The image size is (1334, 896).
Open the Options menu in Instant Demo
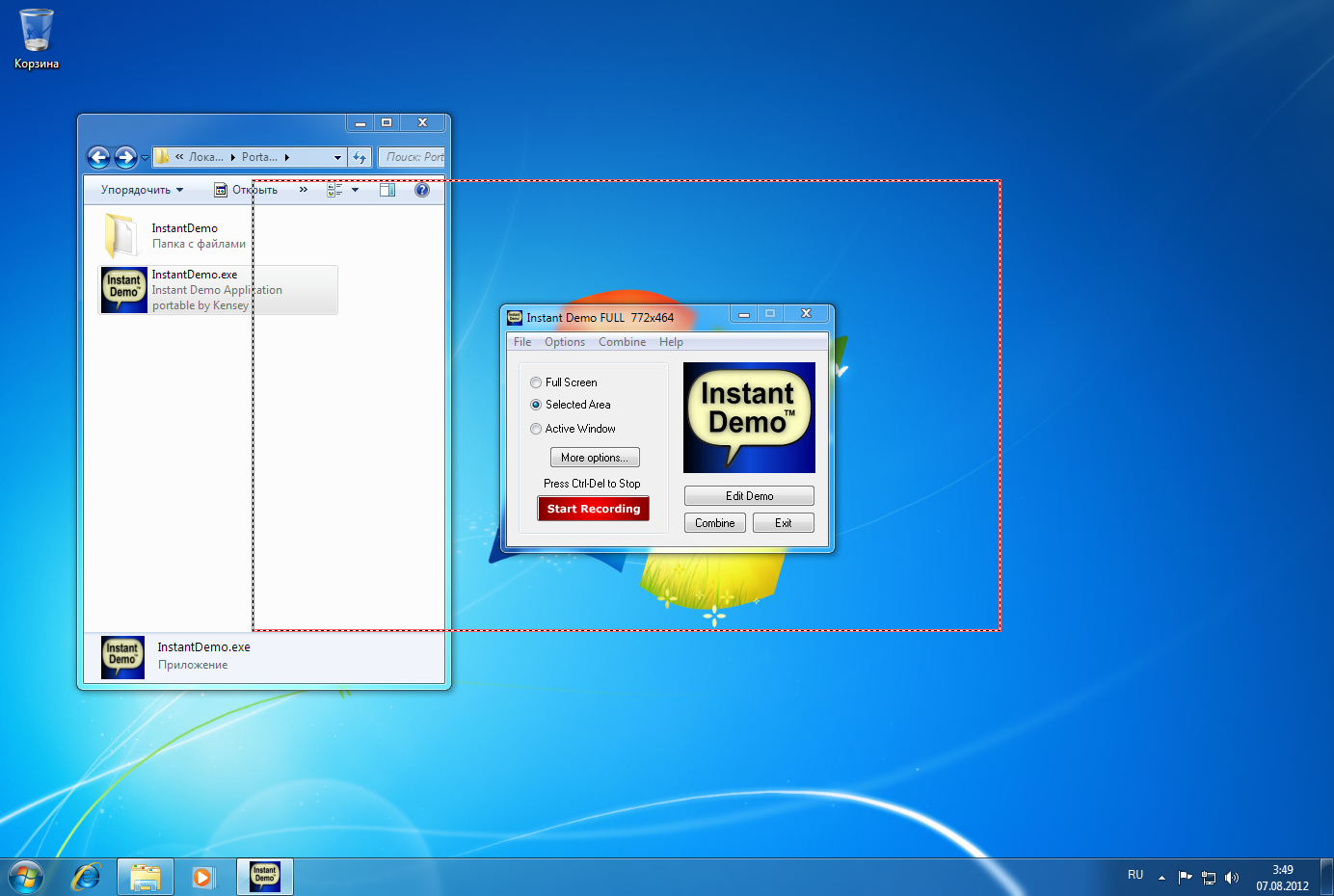565,342
